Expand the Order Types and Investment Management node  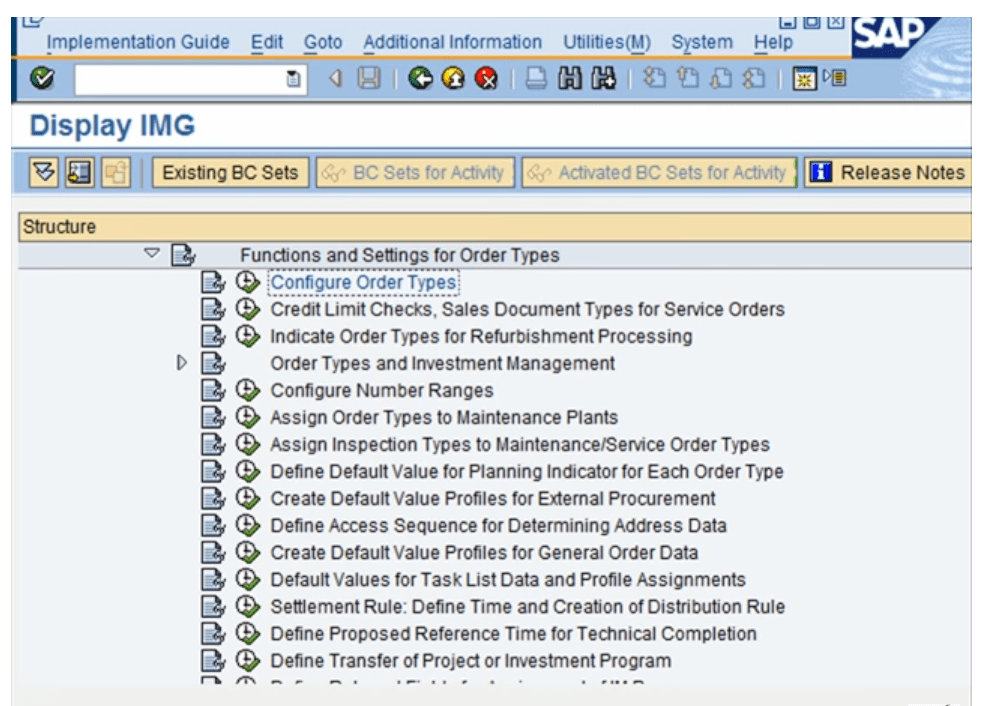181,362
